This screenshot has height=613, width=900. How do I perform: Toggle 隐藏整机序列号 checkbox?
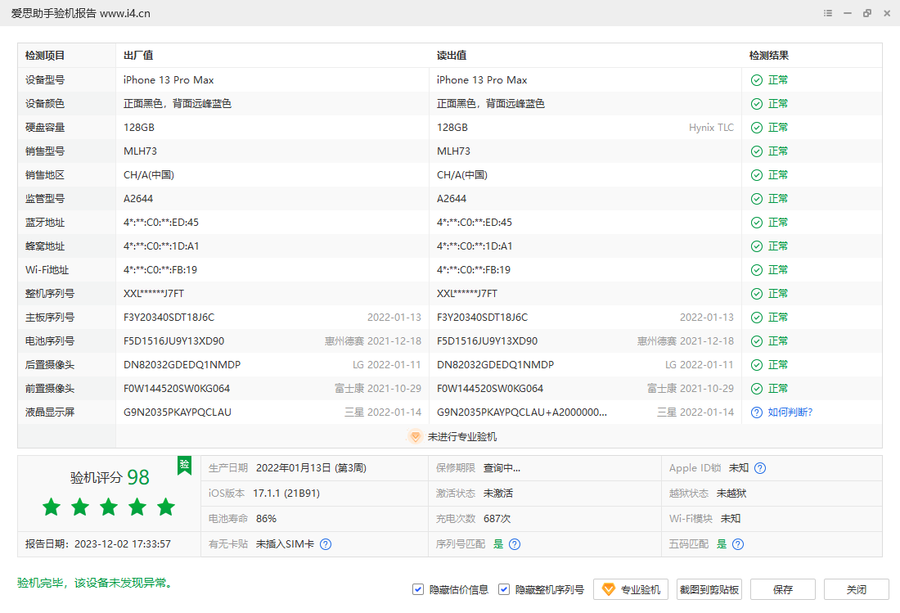tap(505, 589)
